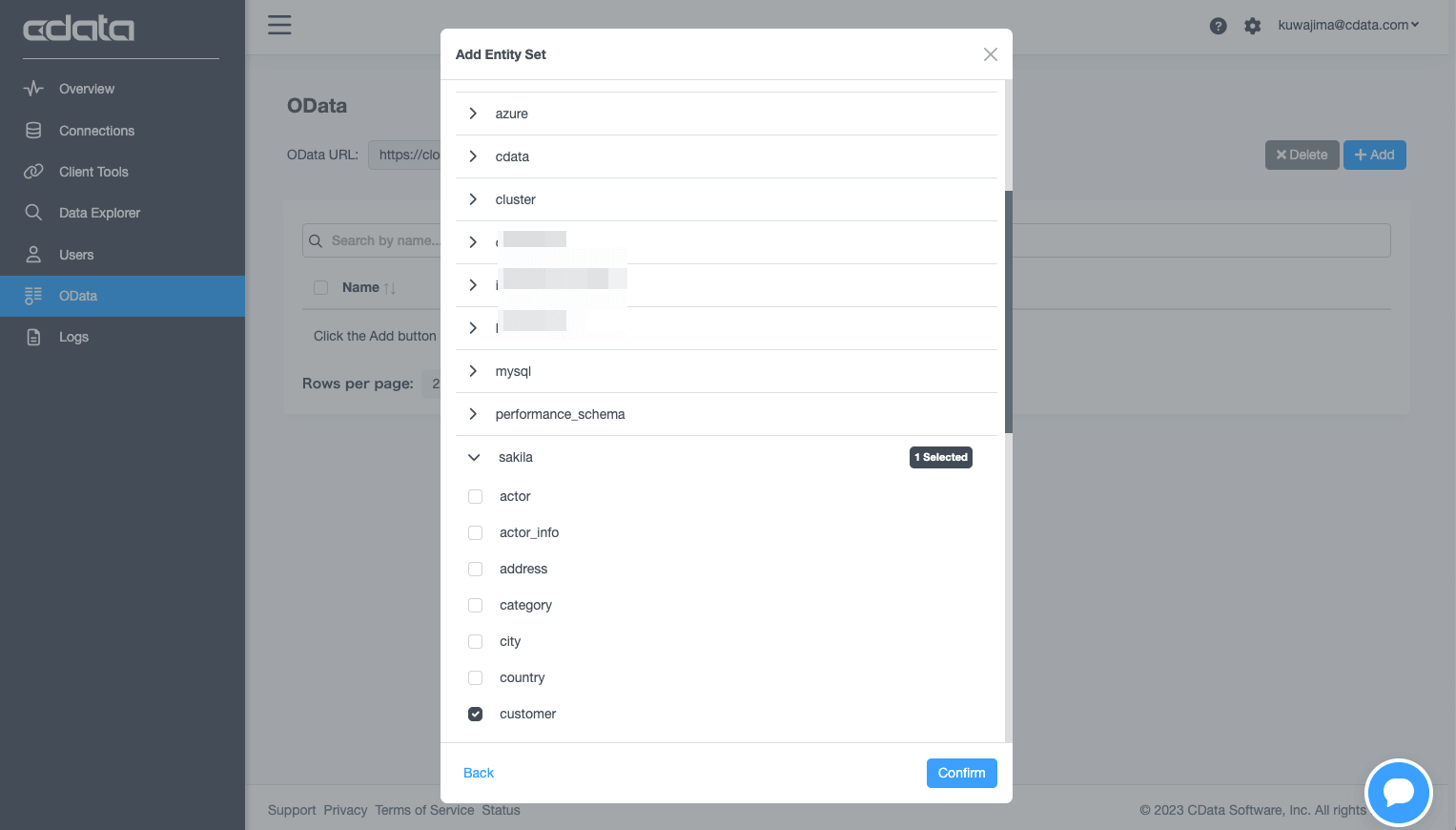
Task: Click the OData list icon
Action: [33, 296]
